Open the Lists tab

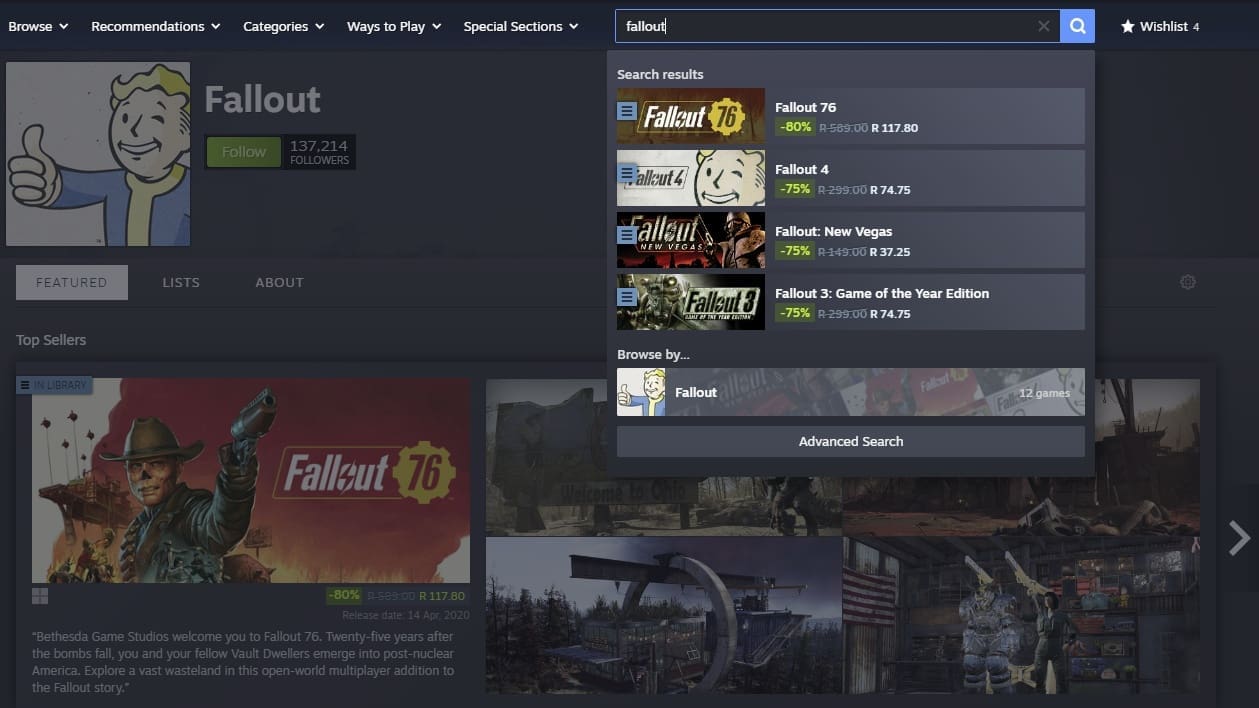[181, 282]
